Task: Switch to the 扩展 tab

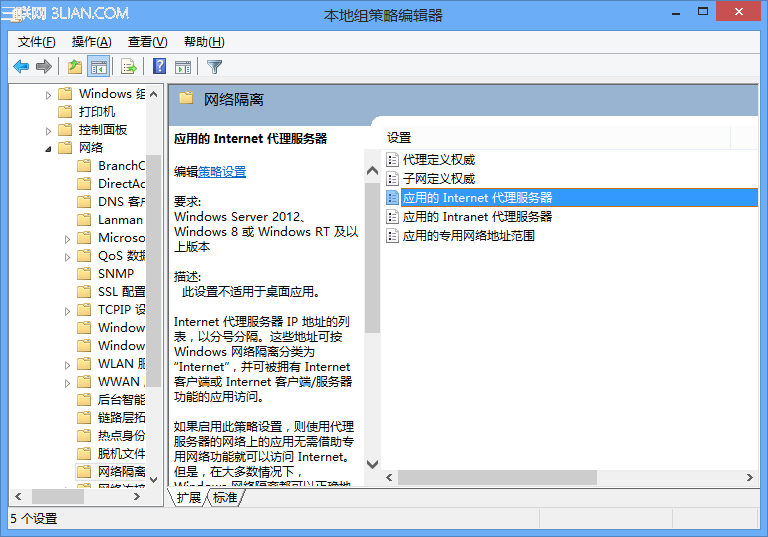Action: pyautogui.click(x=189, y=497)
